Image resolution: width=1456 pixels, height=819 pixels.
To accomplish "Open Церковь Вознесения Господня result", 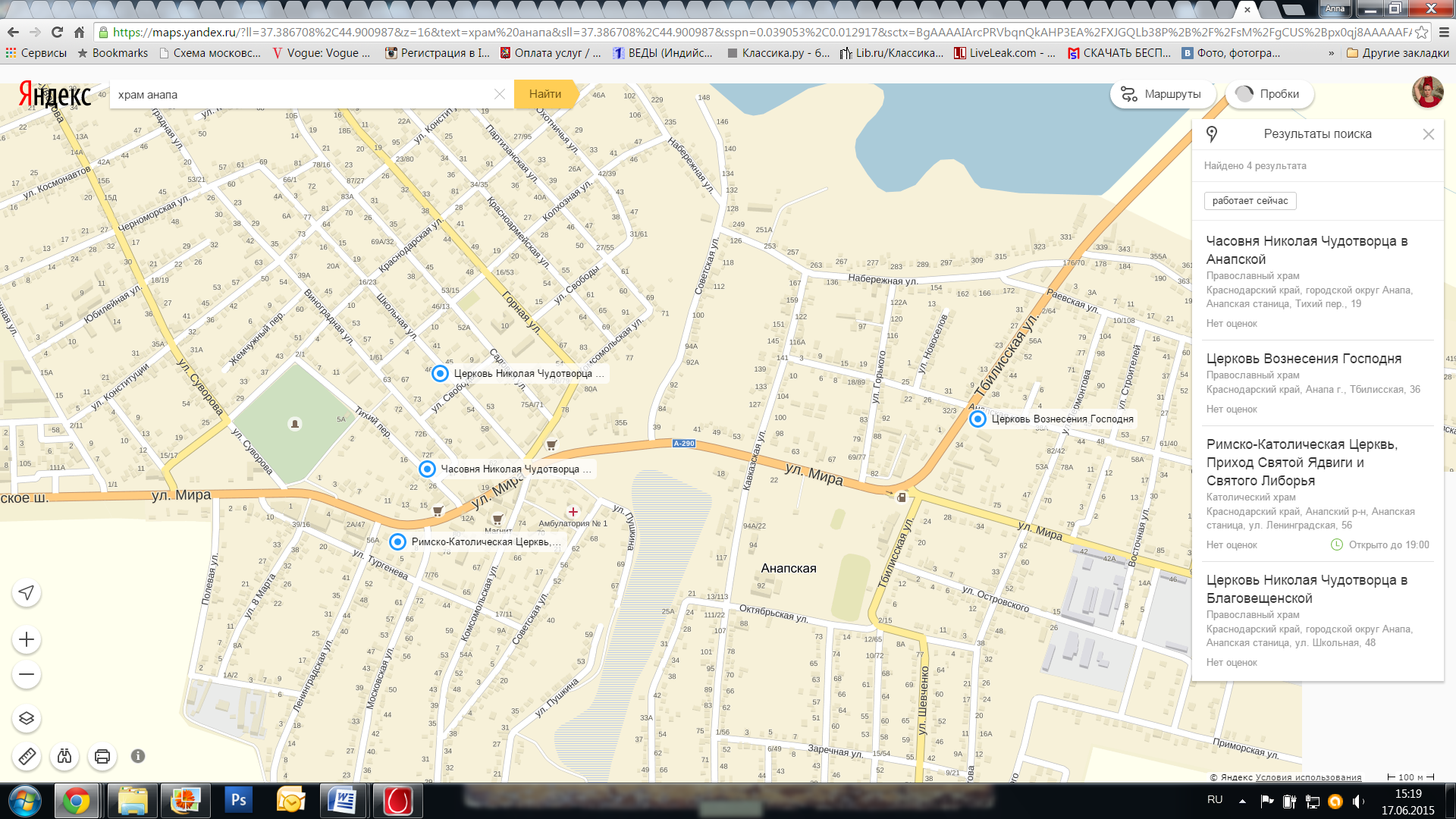I will point(1318,382).
